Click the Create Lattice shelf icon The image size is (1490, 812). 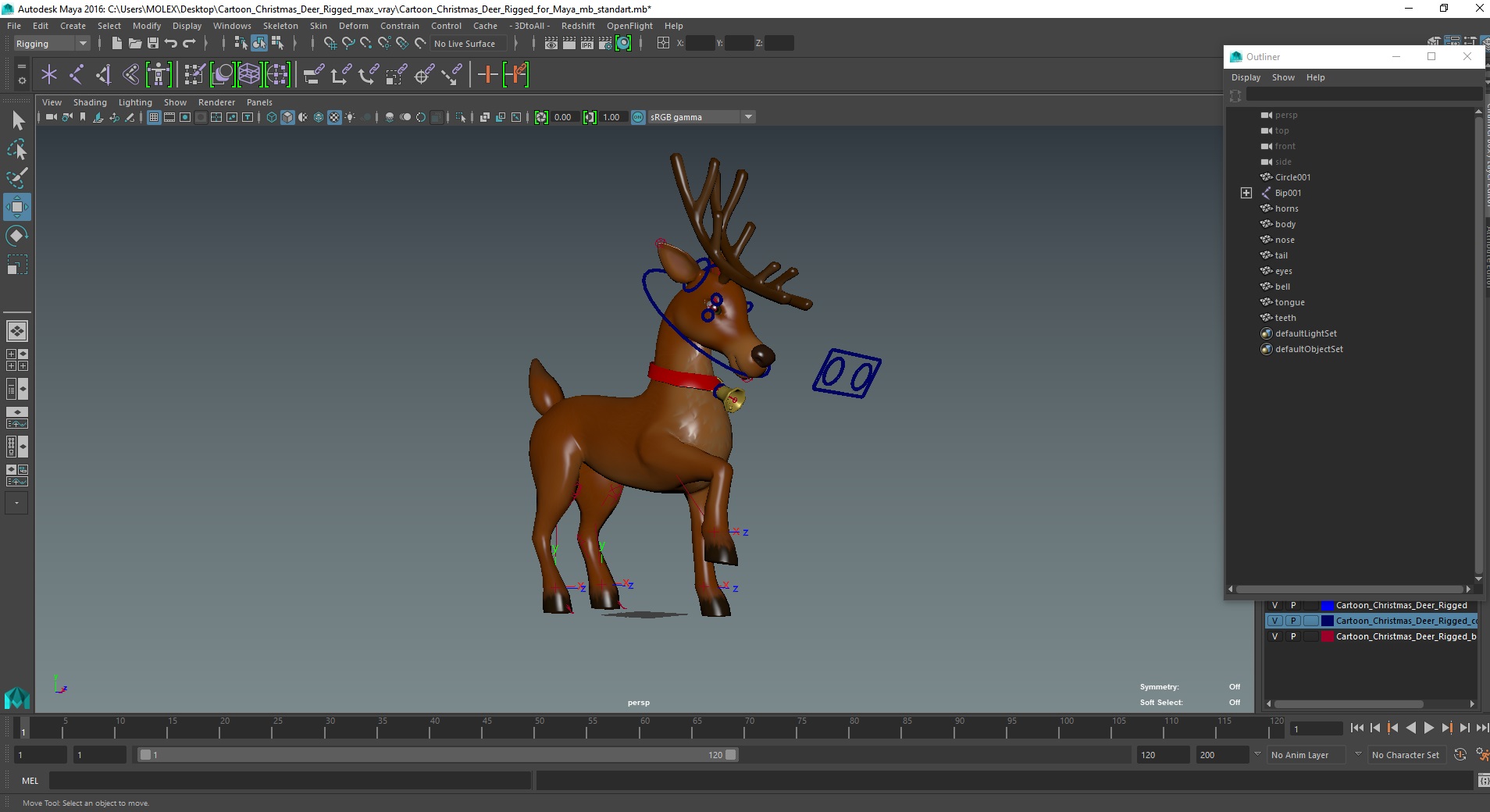249,75
